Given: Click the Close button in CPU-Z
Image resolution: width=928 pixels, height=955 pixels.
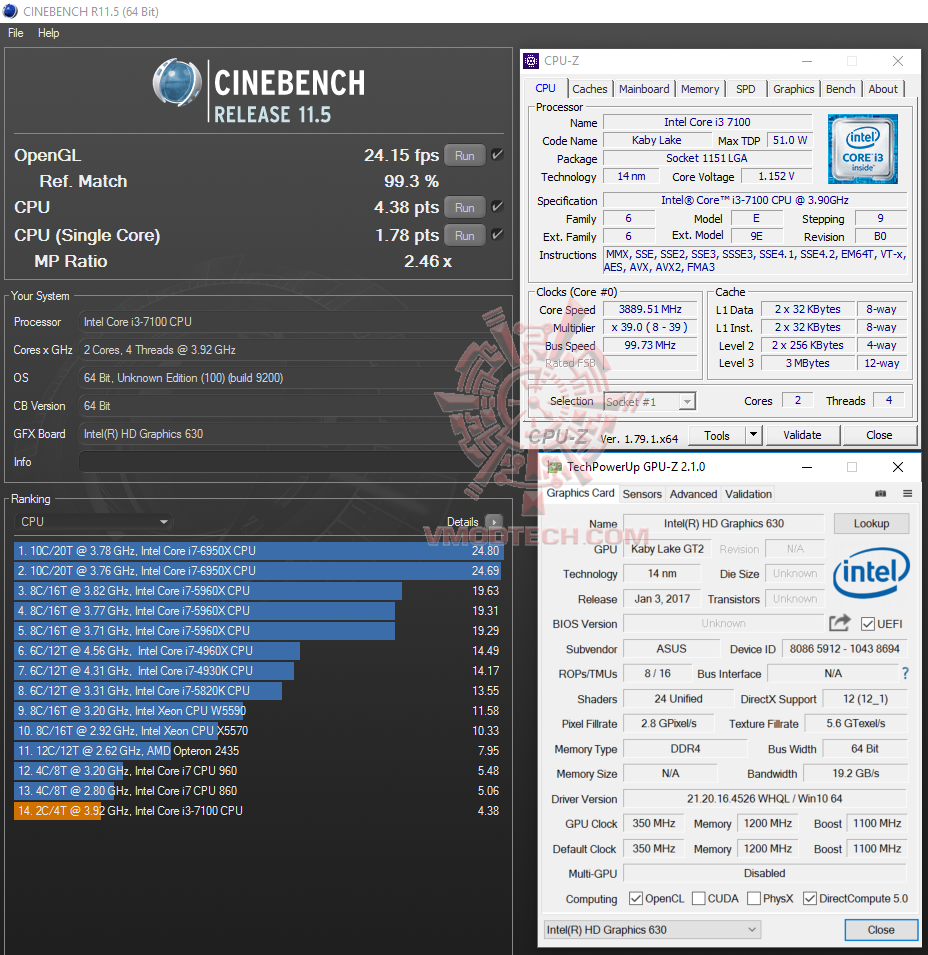Looking at the screenshot, I should (x=879, y=435).
